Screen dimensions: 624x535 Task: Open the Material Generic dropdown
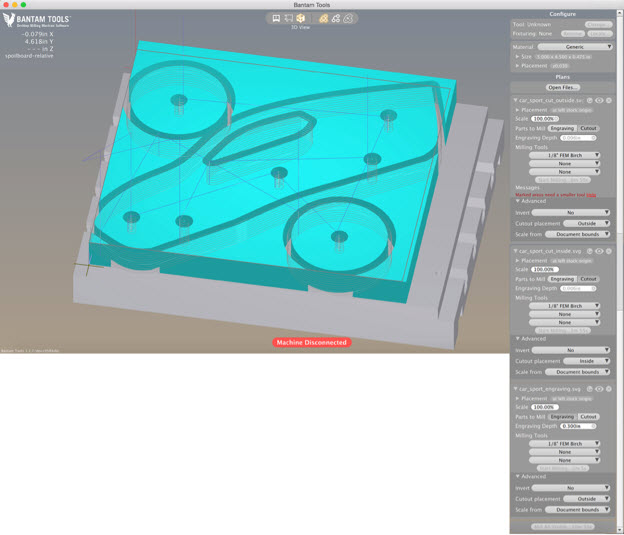pos(575,47)
